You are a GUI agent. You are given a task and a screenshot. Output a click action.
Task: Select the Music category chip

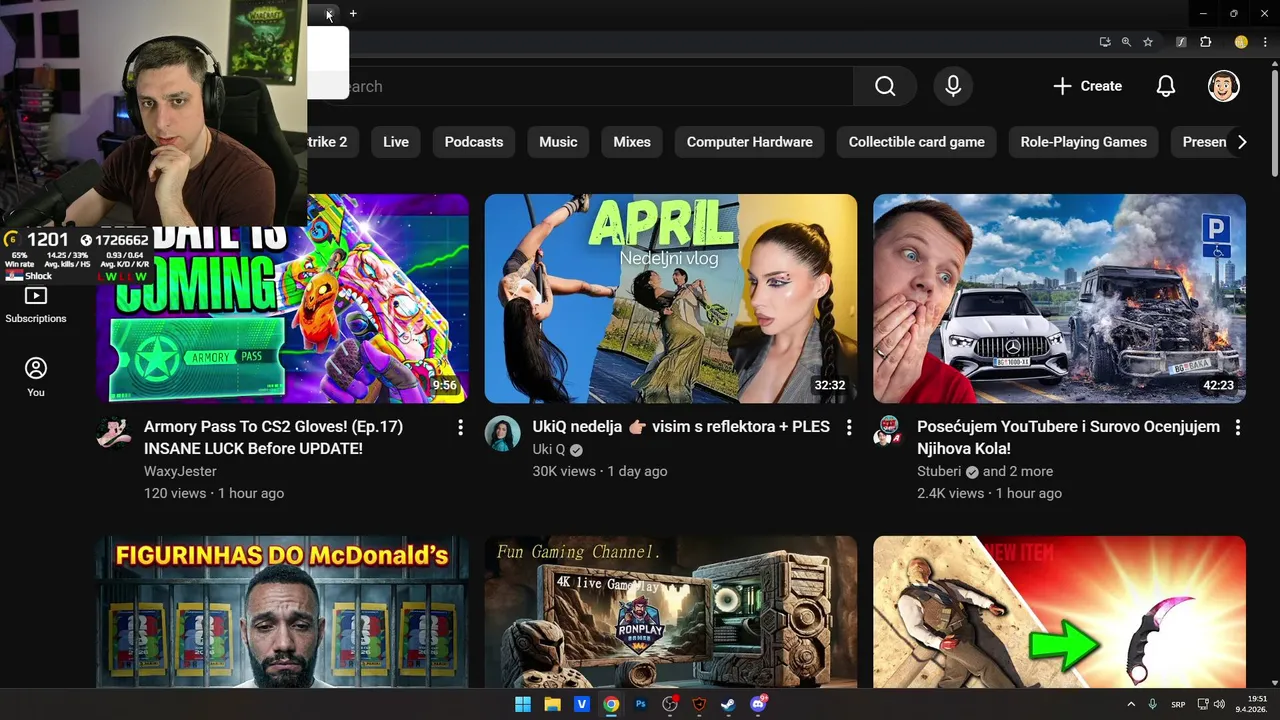pos(558,142)
